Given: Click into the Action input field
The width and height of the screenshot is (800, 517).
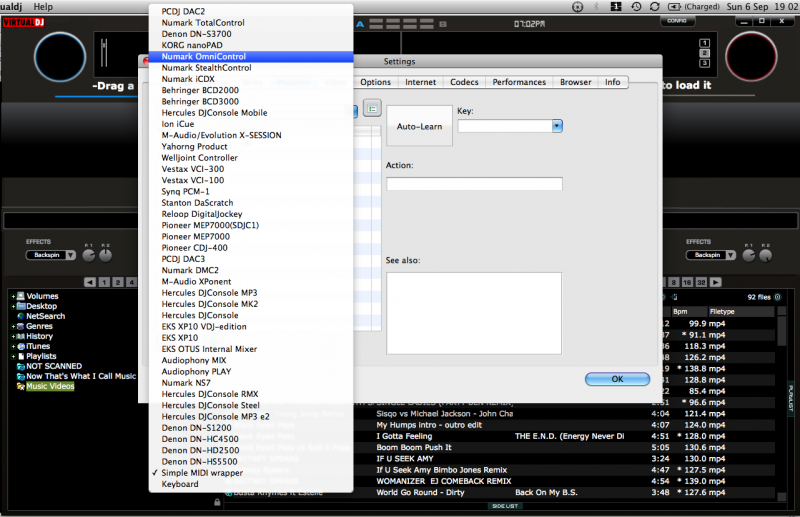Looking at the screenshot, I should click(x=474, y=184).
